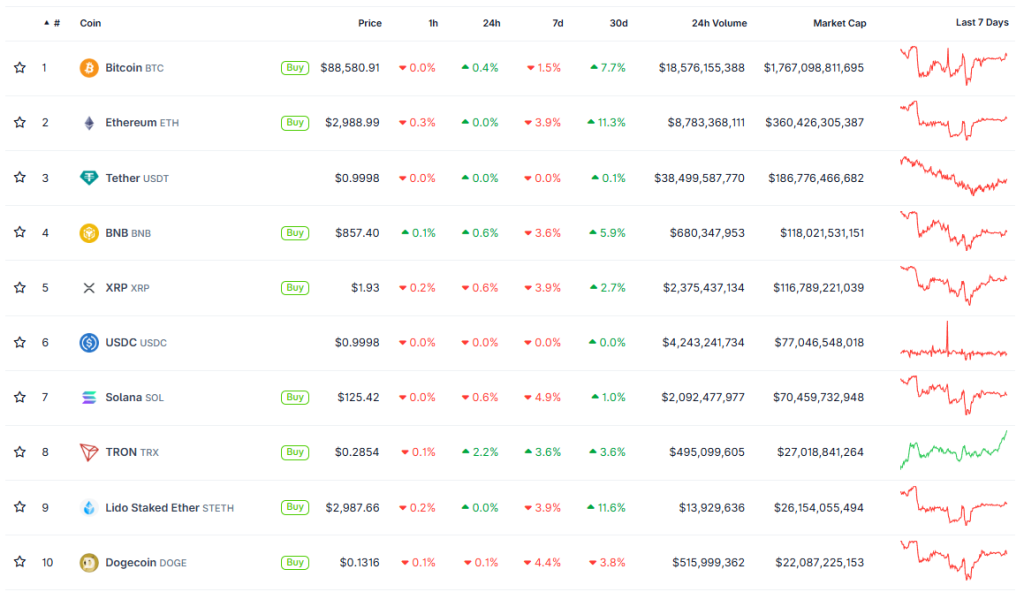The image size is (1024, 592).
Task: Toggle favorite star for Bitcoin
Action: [19, 68]
